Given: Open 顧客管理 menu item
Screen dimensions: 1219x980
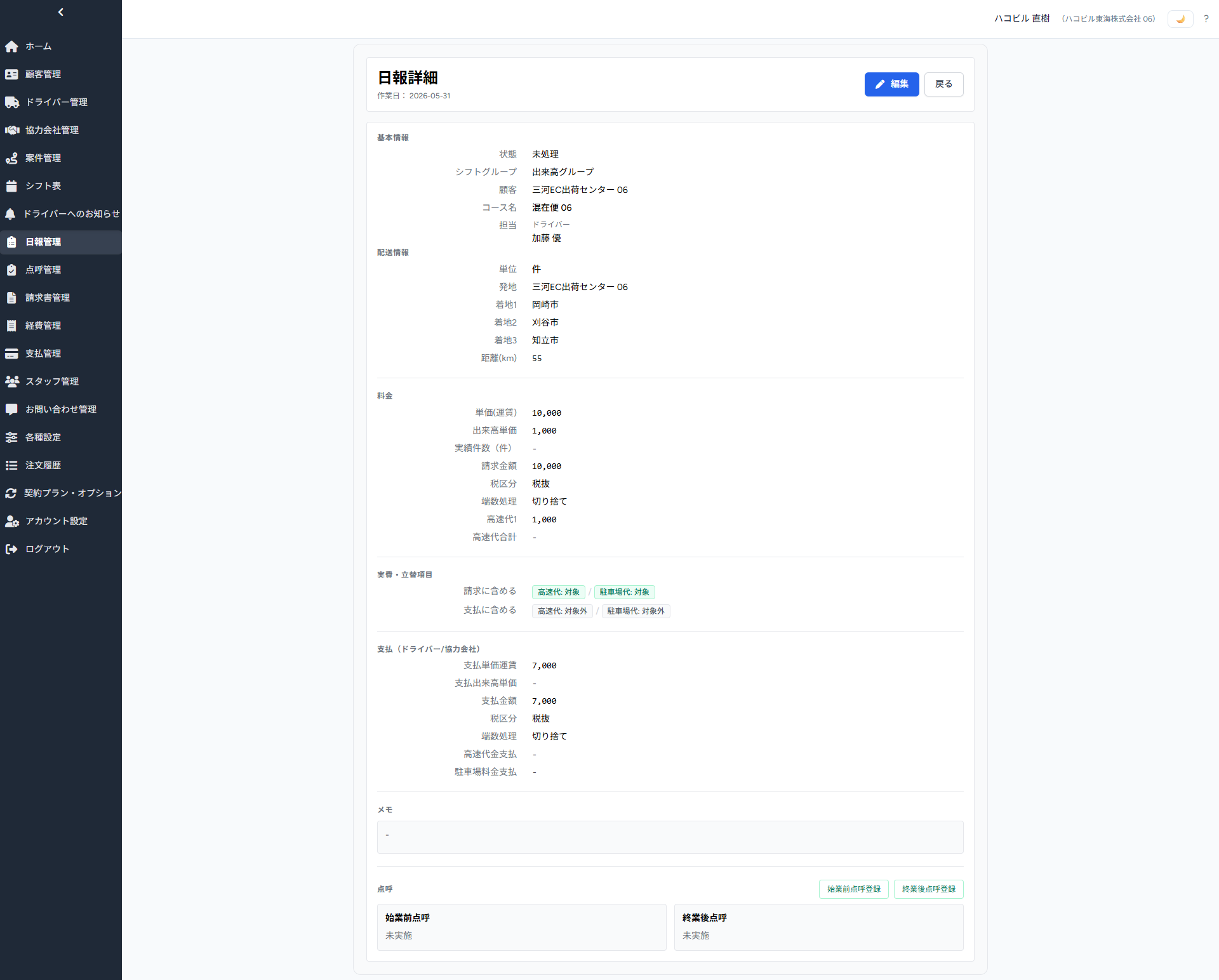Looking at the screenshot, I should (x=61, y=74).
